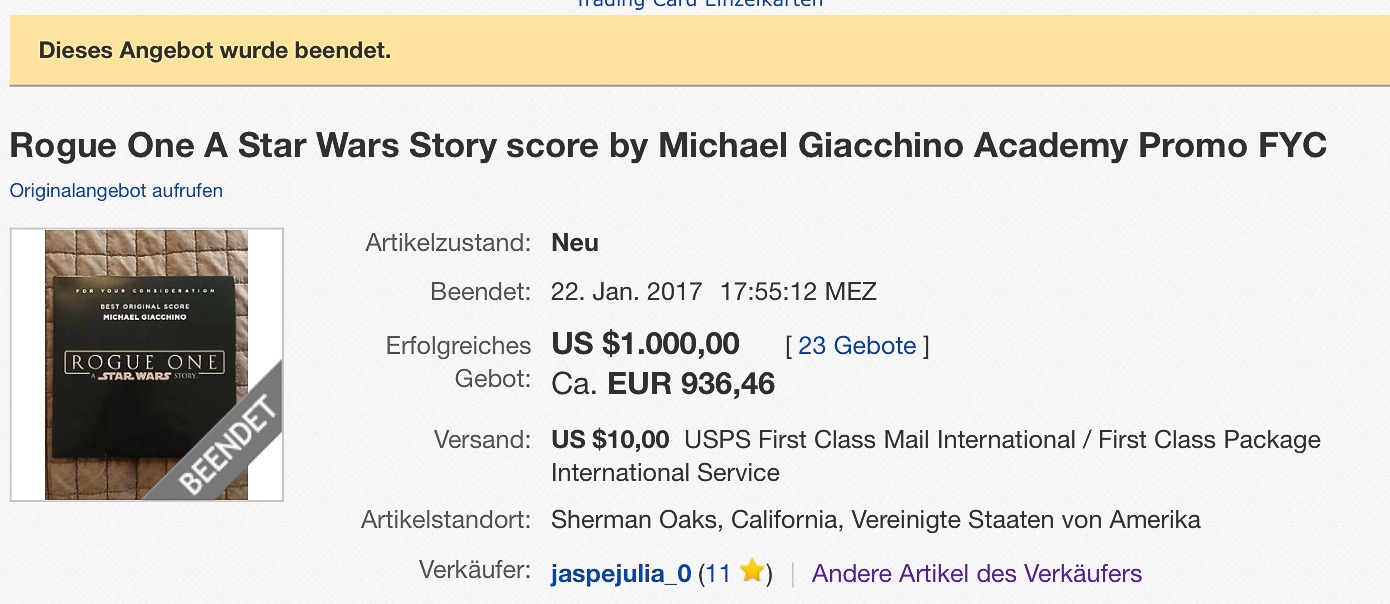Click the "Verkäufer:" label
The height and width of the screenshot is (604, 1390).
pyautogui.click(x=474, y=570)
